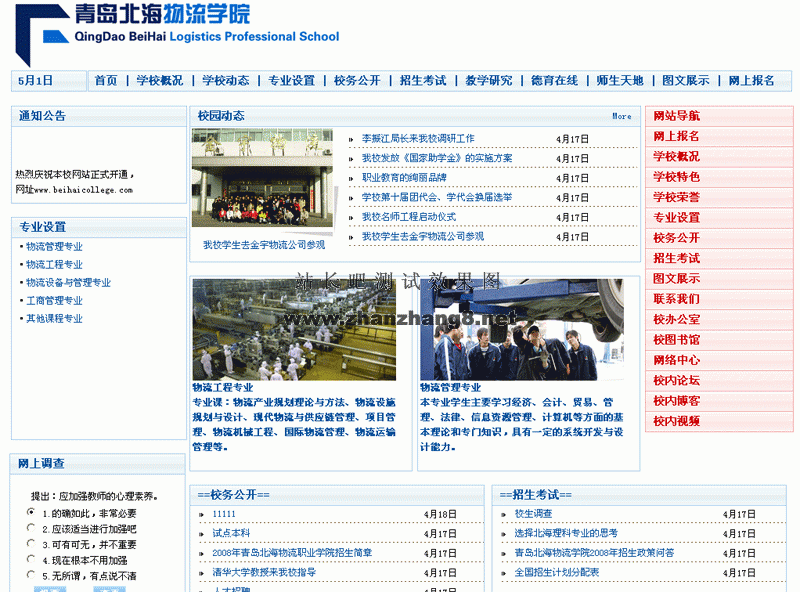Click the red diamond icon beside 网上报名
Image resolution: width=800 pixels, height=592 pixels.
(653, 137)
